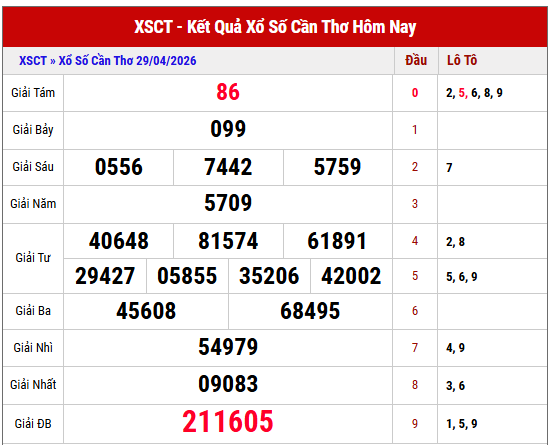550x445 pixels.
Task: Click the Giải Nhất row label
Action: point(33,385)
